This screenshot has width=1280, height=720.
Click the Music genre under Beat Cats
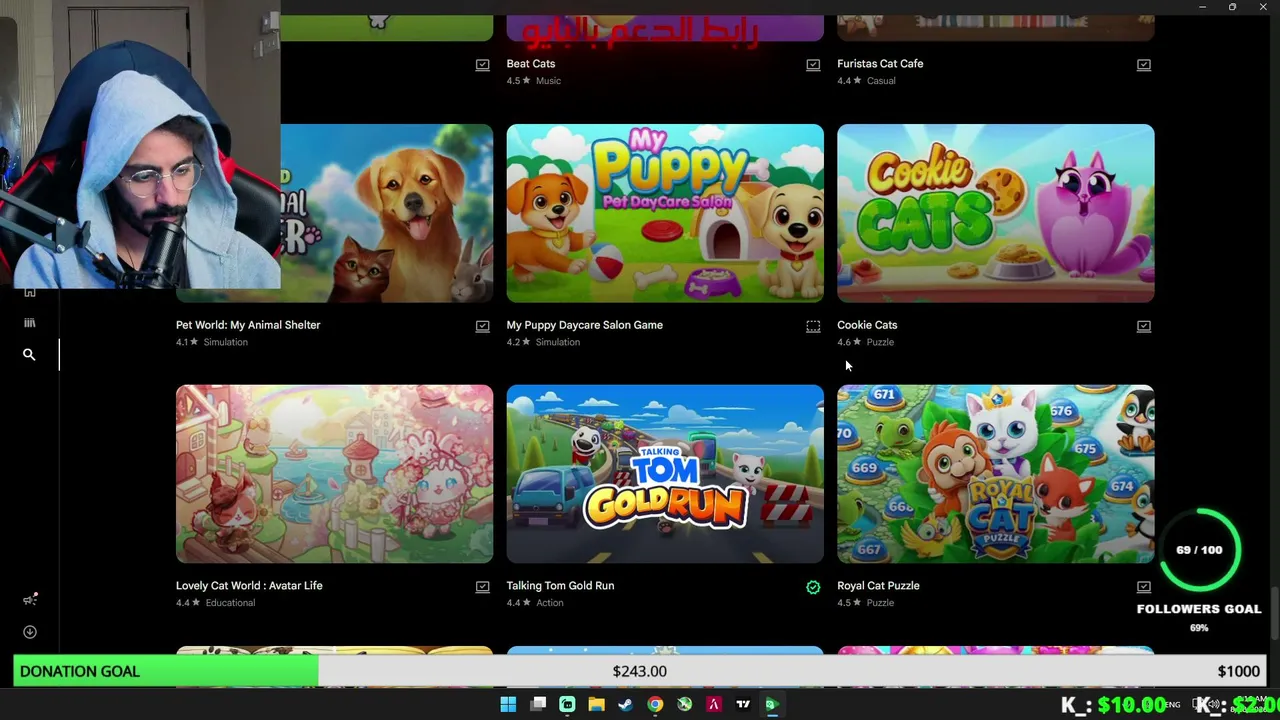click(x=548, y=81)
